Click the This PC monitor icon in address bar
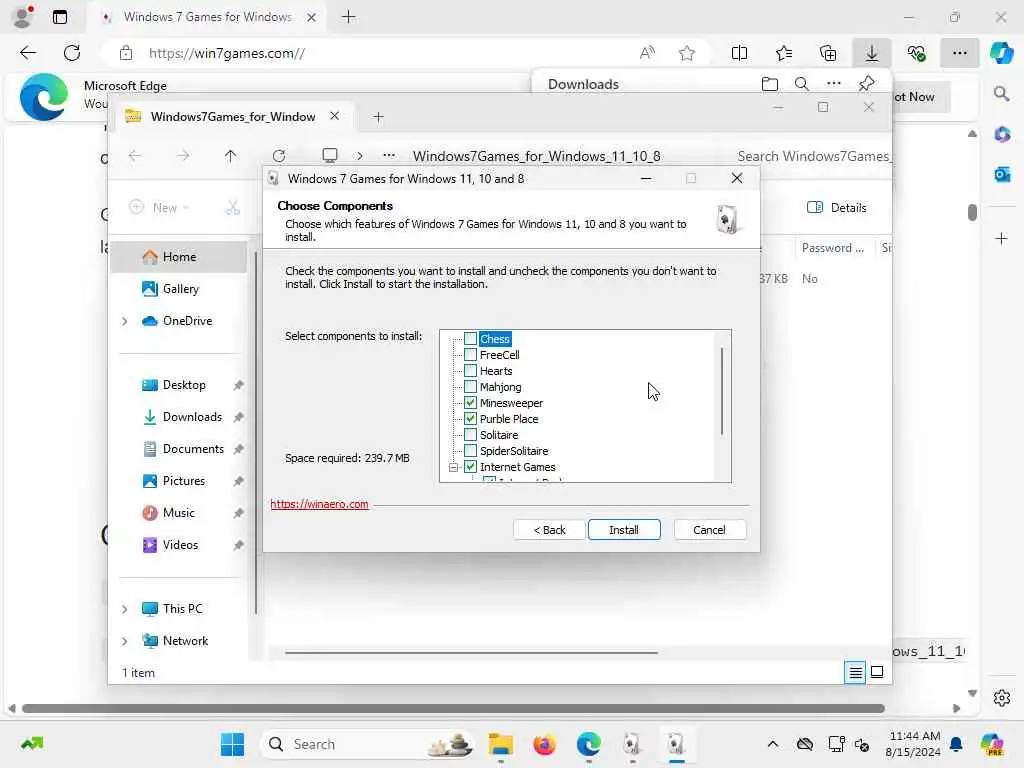The image size is (1024, 768). [x=330, y=155]
